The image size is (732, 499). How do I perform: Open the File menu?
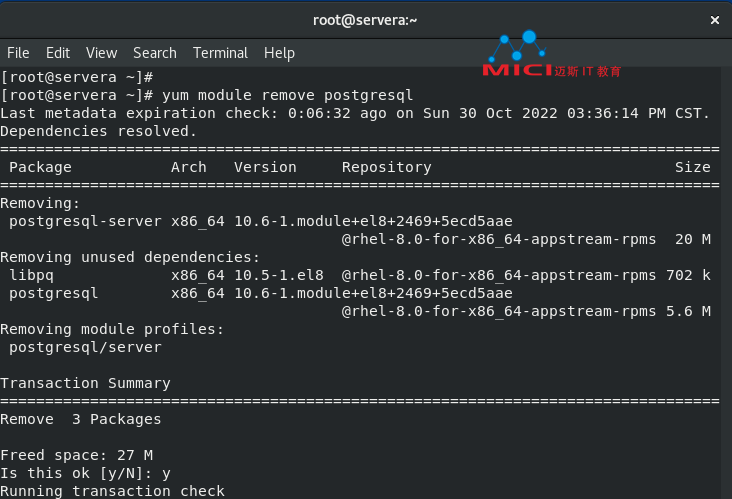[x=18, y=53]
